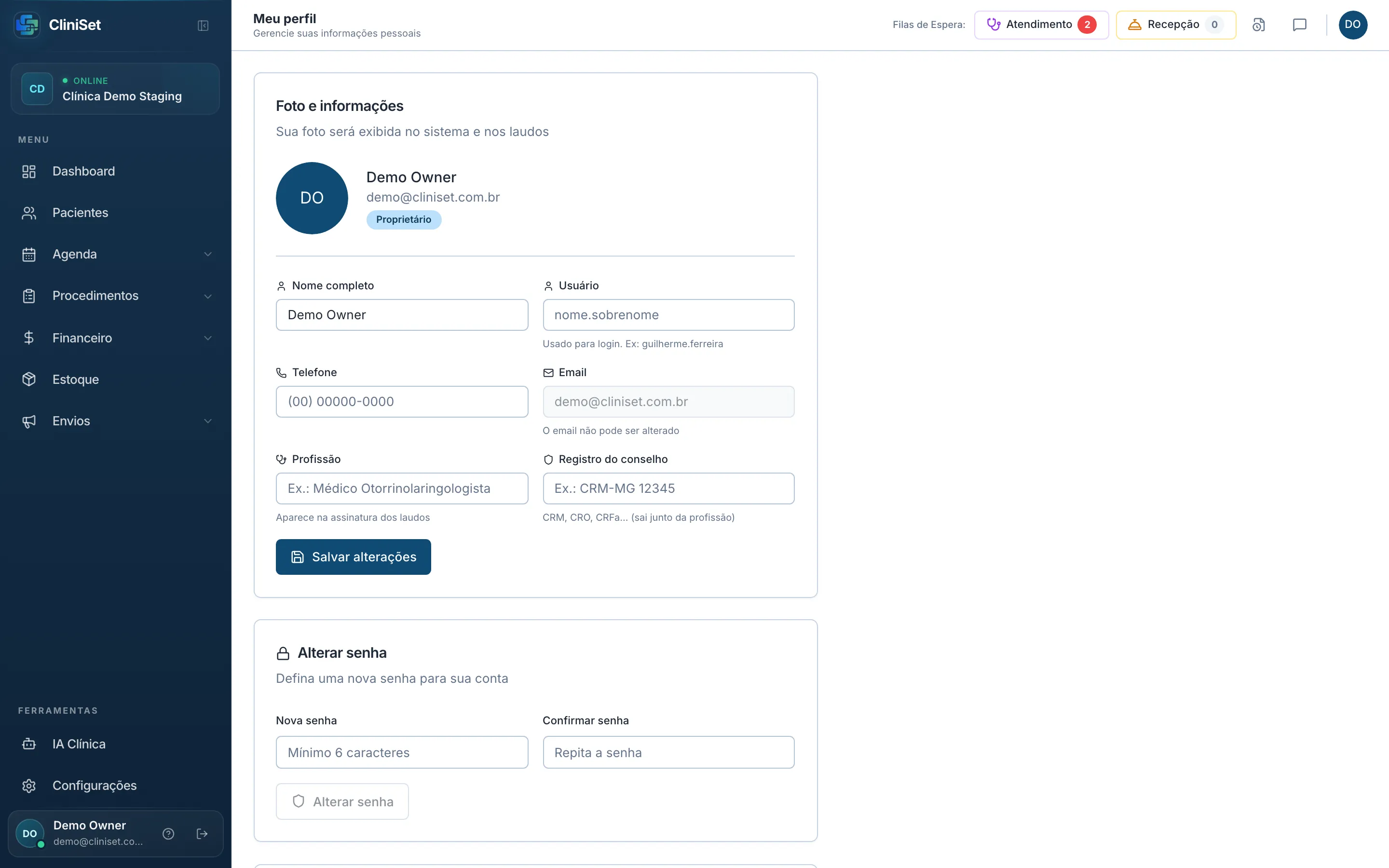Collapse the sidebar using the panel icon
Screen dimensions: 1389x868
tap(203, 25)
